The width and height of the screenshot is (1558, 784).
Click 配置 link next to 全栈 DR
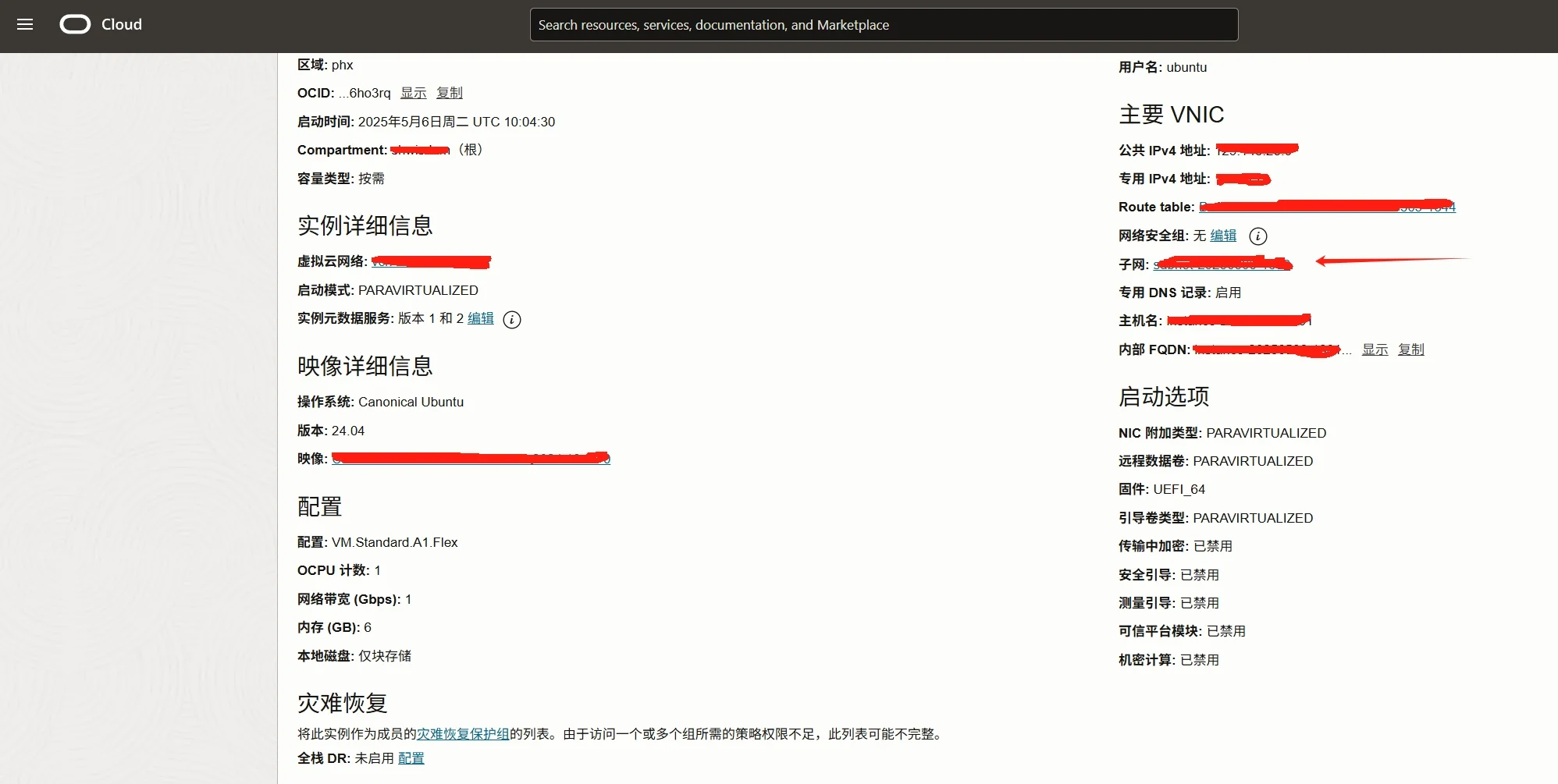click(411, 758)
